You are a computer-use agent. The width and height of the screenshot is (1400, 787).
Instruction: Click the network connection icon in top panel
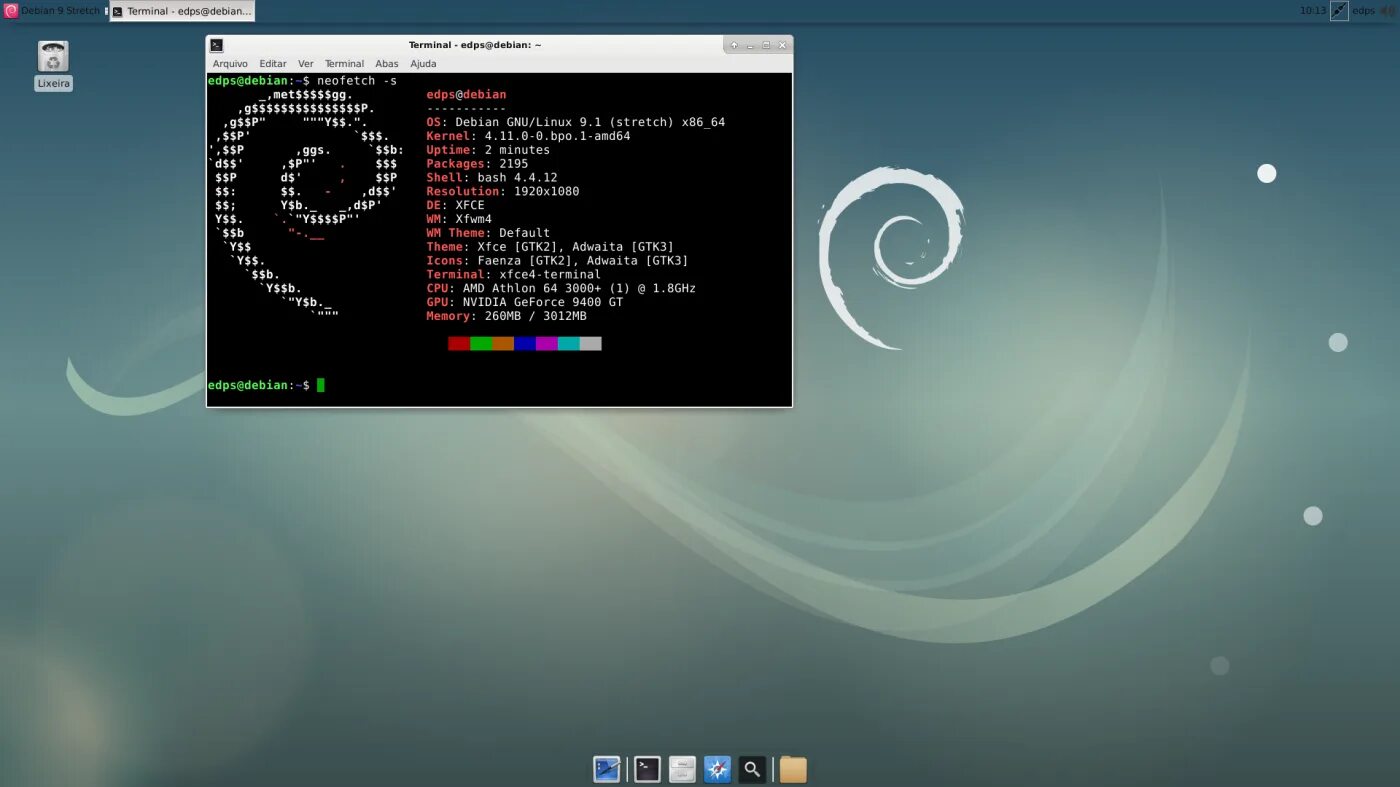point(1339,11)
